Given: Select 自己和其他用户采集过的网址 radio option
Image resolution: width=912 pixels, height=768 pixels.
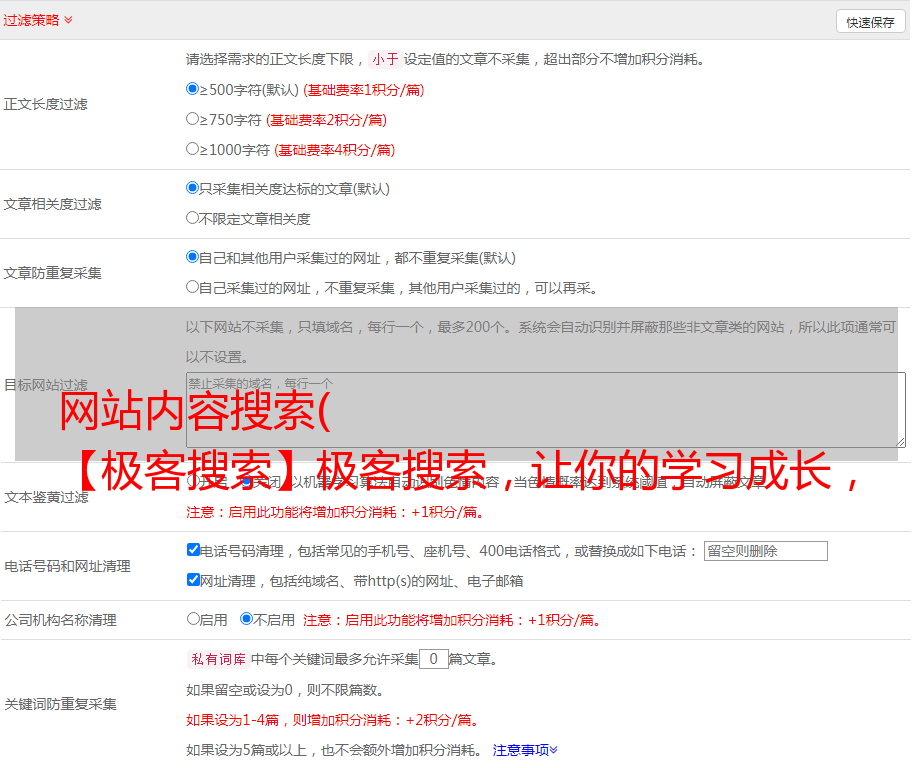Looking at the screenshot, I should tap(193, 257).
